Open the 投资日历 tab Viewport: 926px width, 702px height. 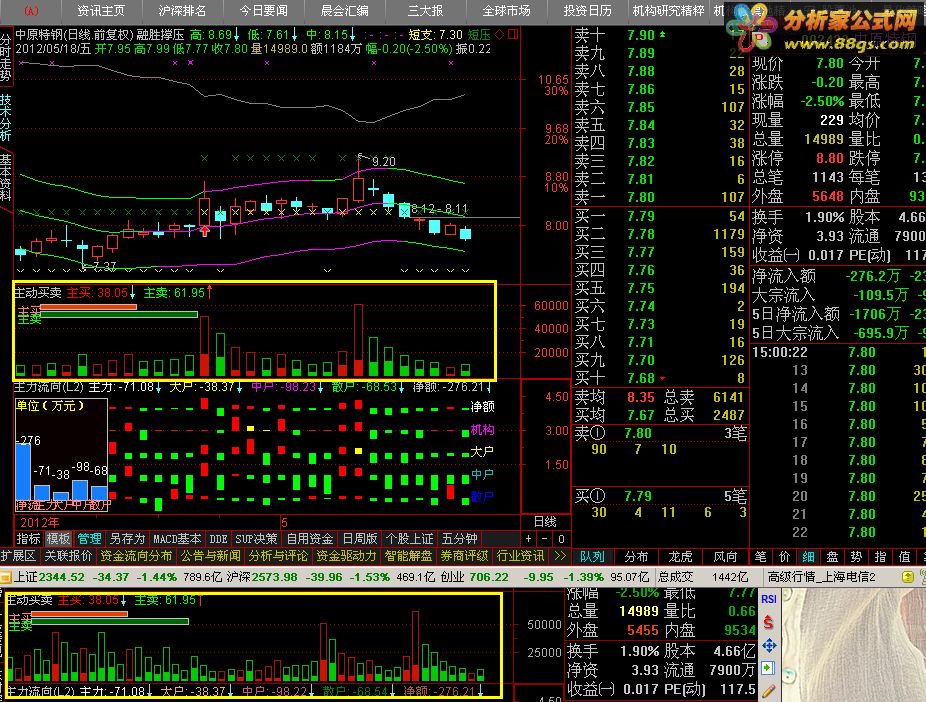(587, 11)
